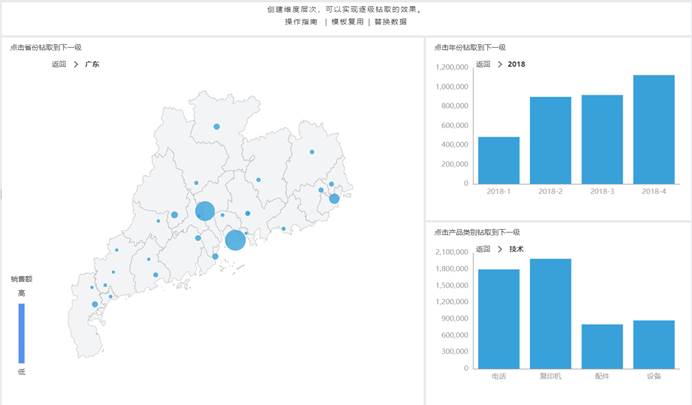This screenshot has width=692, height=405.
Task: Click the 低 label on the legend
Action: pos(22,372)
